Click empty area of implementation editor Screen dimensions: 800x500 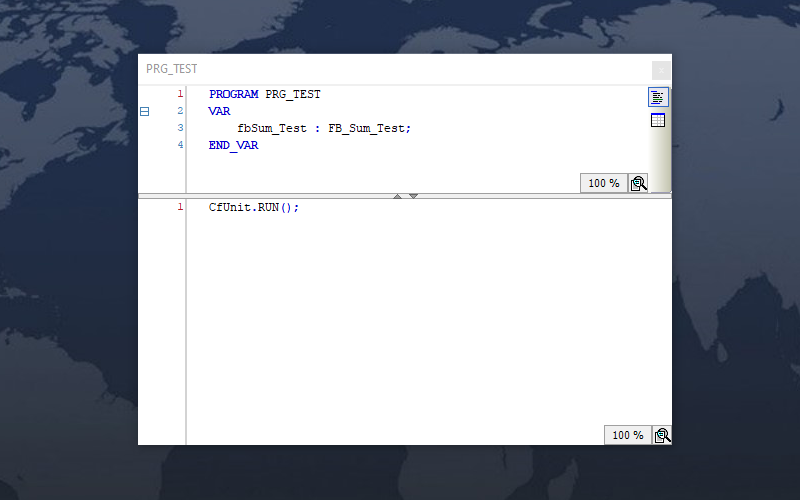420,320
